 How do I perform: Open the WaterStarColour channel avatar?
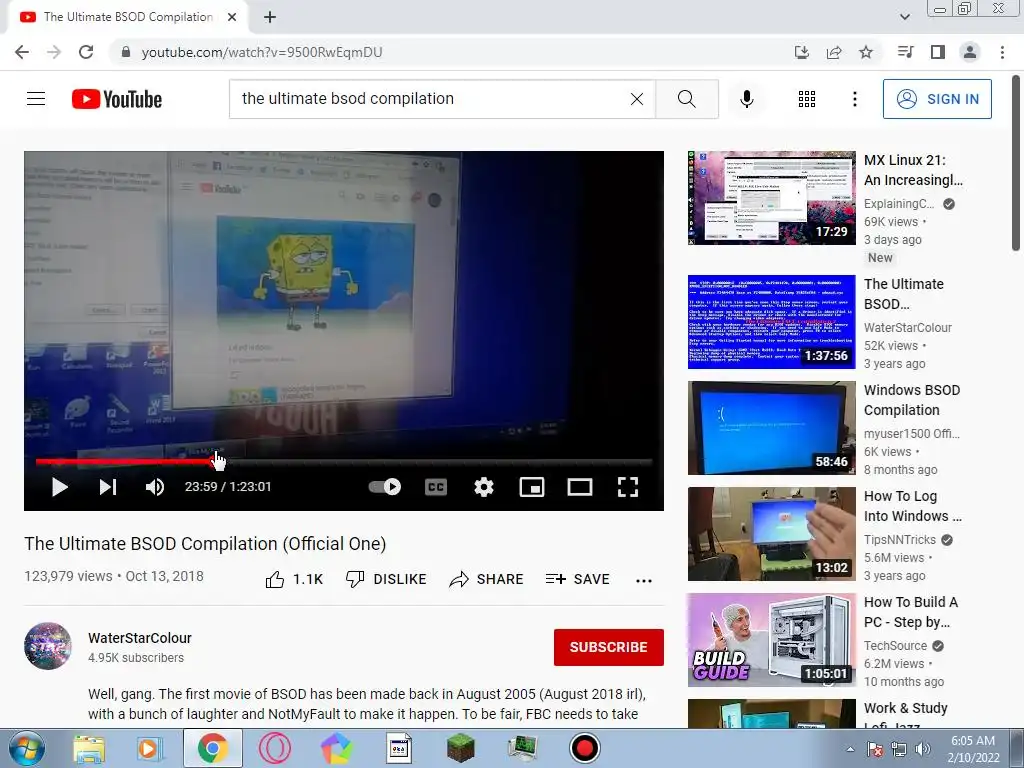click(48, 646)
